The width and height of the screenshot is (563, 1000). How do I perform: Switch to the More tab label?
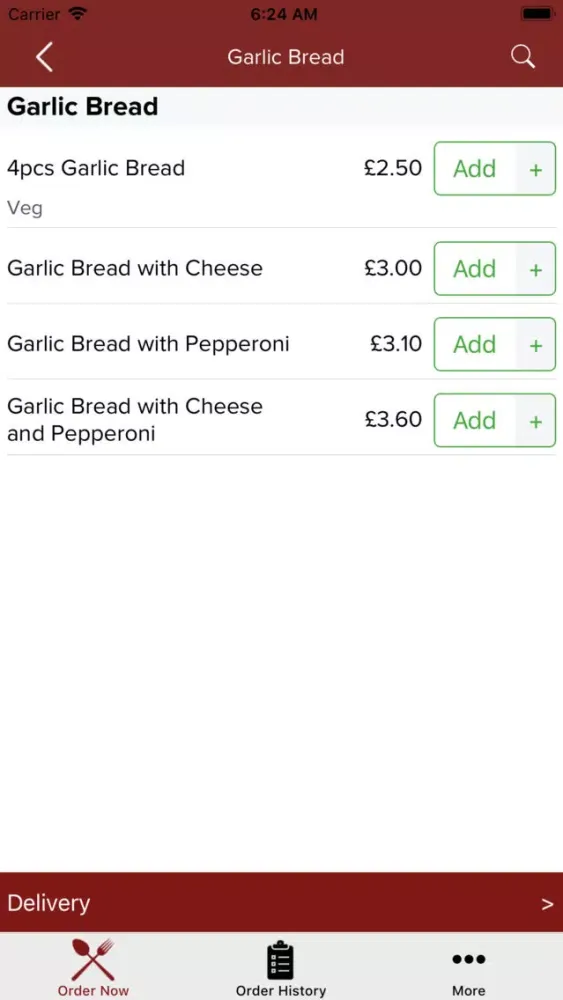[x=469, y=990]
